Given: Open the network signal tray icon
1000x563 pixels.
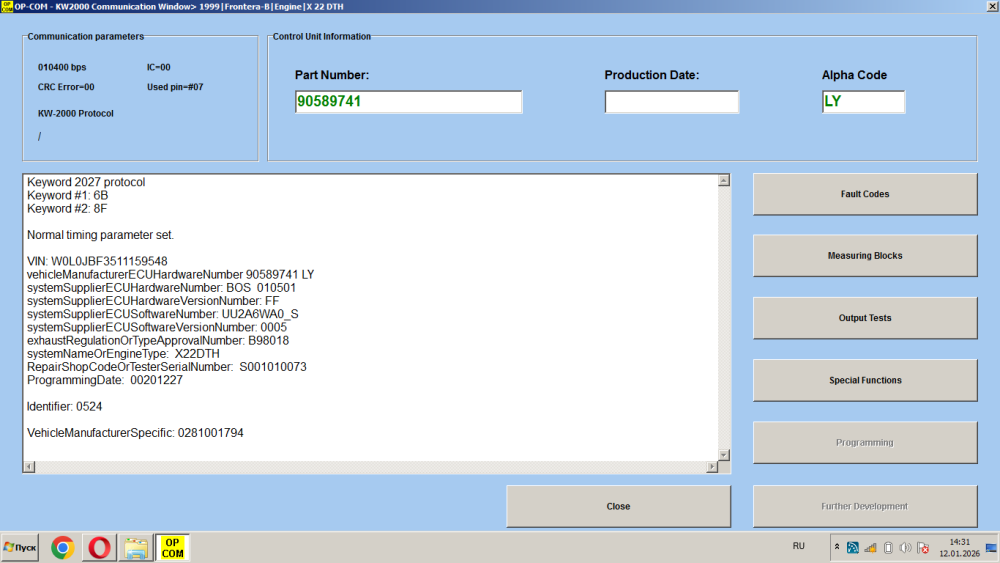Looking at the screenshot, I should pos(870,547).
